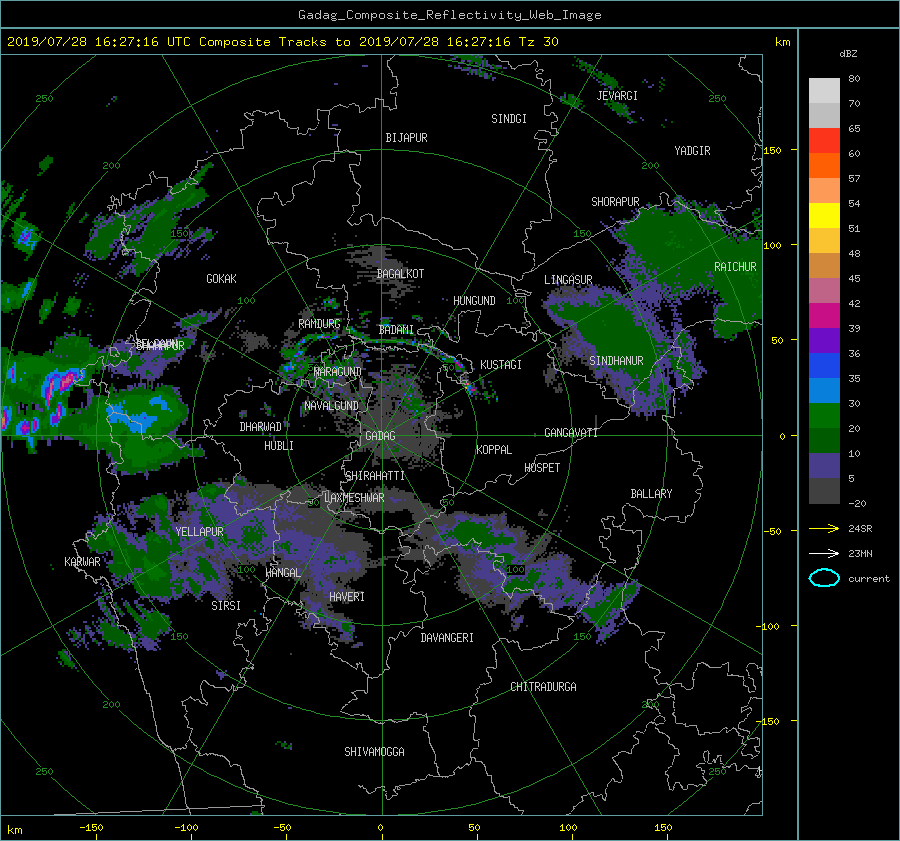Viewport: 900px width, 841px height.
Task: Click the HUBLI city label
Action: tap(278, 445)
